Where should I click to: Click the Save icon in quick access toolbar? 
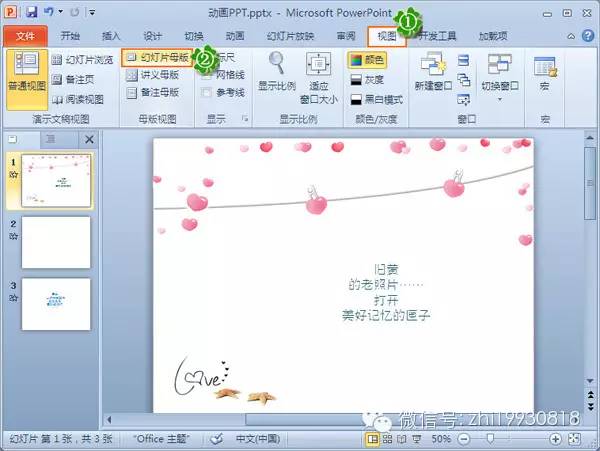point(31,12)
